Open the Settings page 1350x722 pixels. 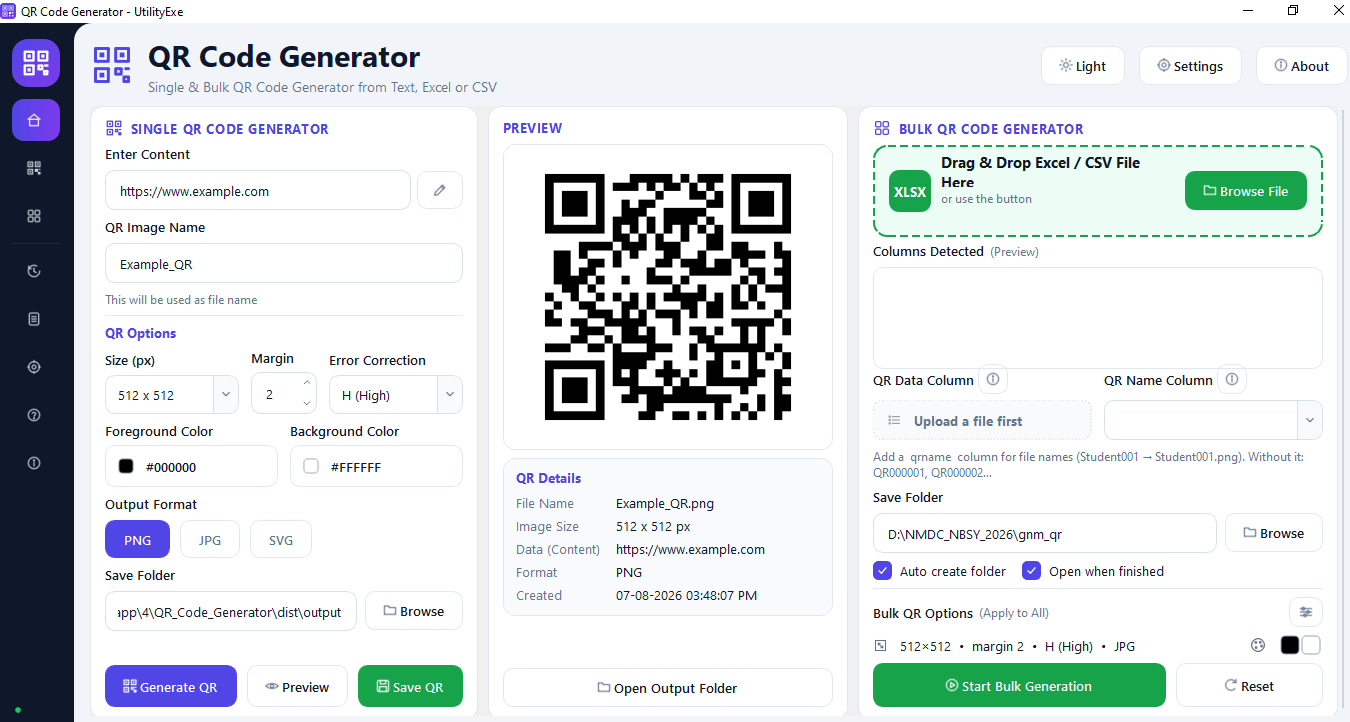(1190, 66)
